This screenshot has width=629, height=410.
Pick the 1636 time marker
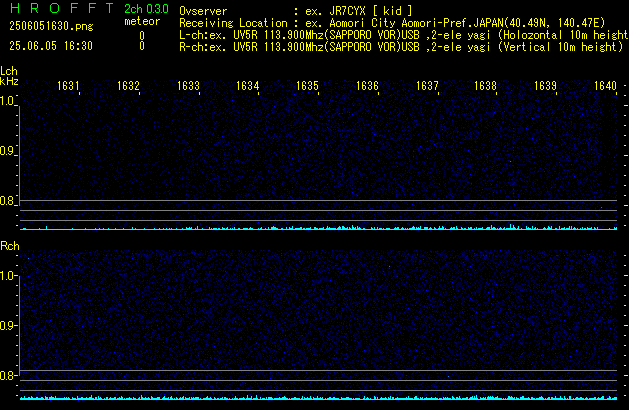[367, 86]
